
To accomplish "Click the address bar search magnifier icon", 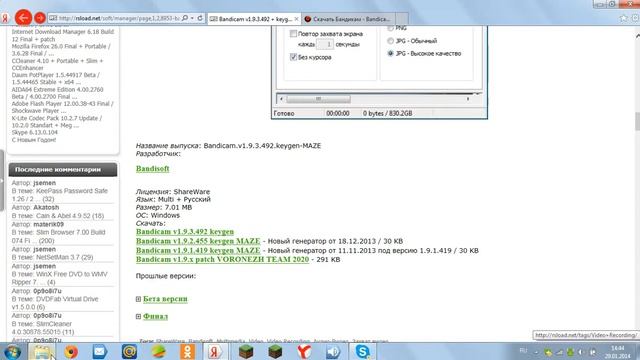I will [185, 18].
